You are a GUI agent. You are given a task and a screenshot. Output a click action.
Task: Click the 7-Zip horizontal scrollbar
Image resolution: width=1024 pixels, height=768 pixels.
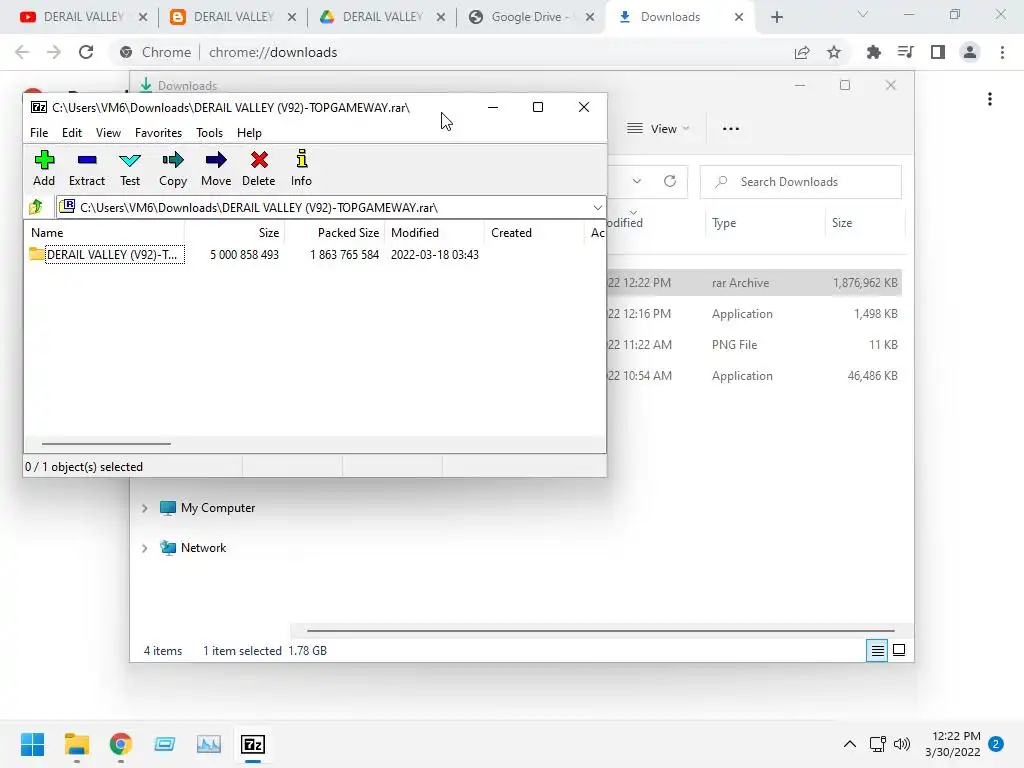coord(106,444)
